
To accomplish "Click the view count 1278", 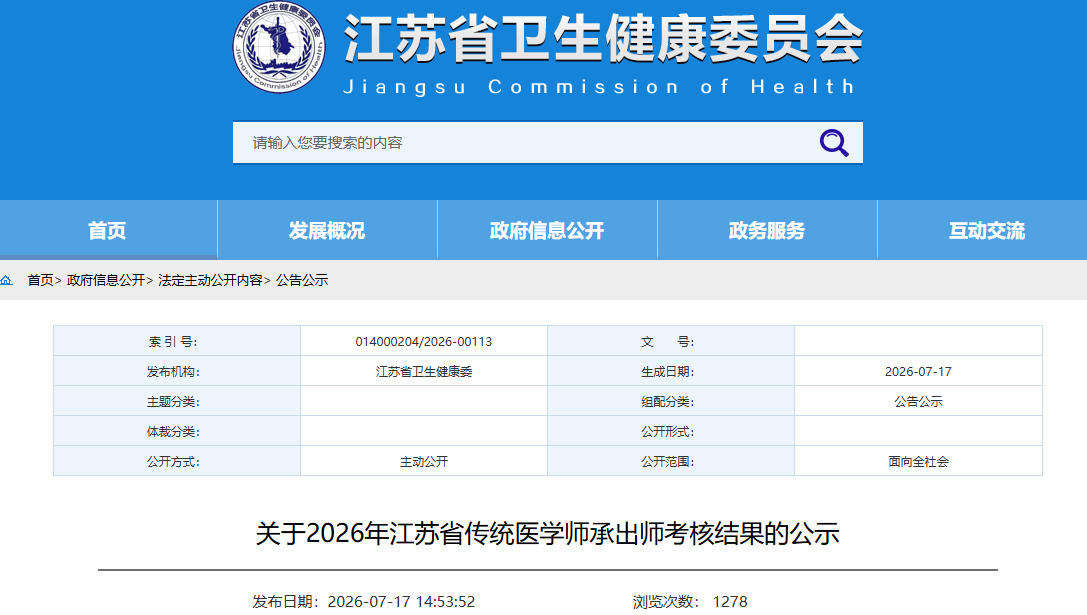I will [x=730, y=601].
